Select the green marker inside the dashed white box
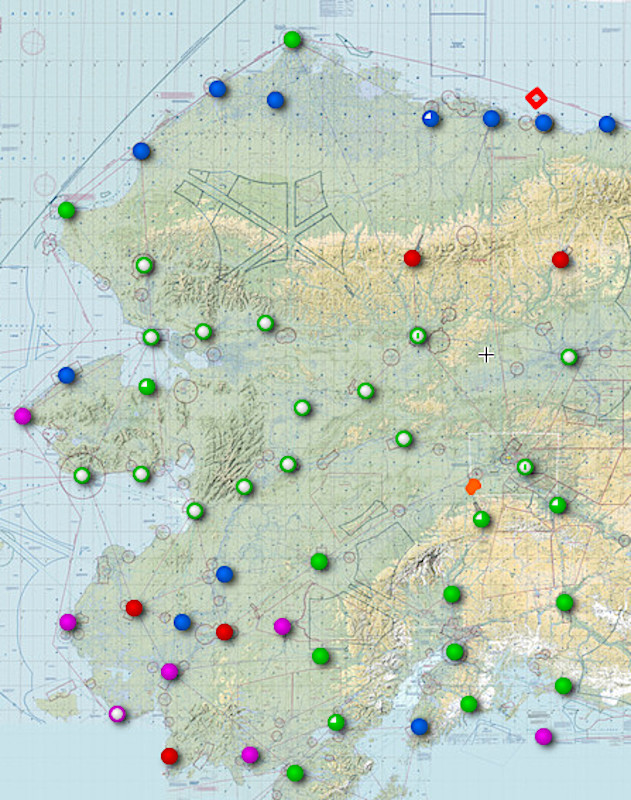This screenshot has width=631, height=800. pos(526,467)
